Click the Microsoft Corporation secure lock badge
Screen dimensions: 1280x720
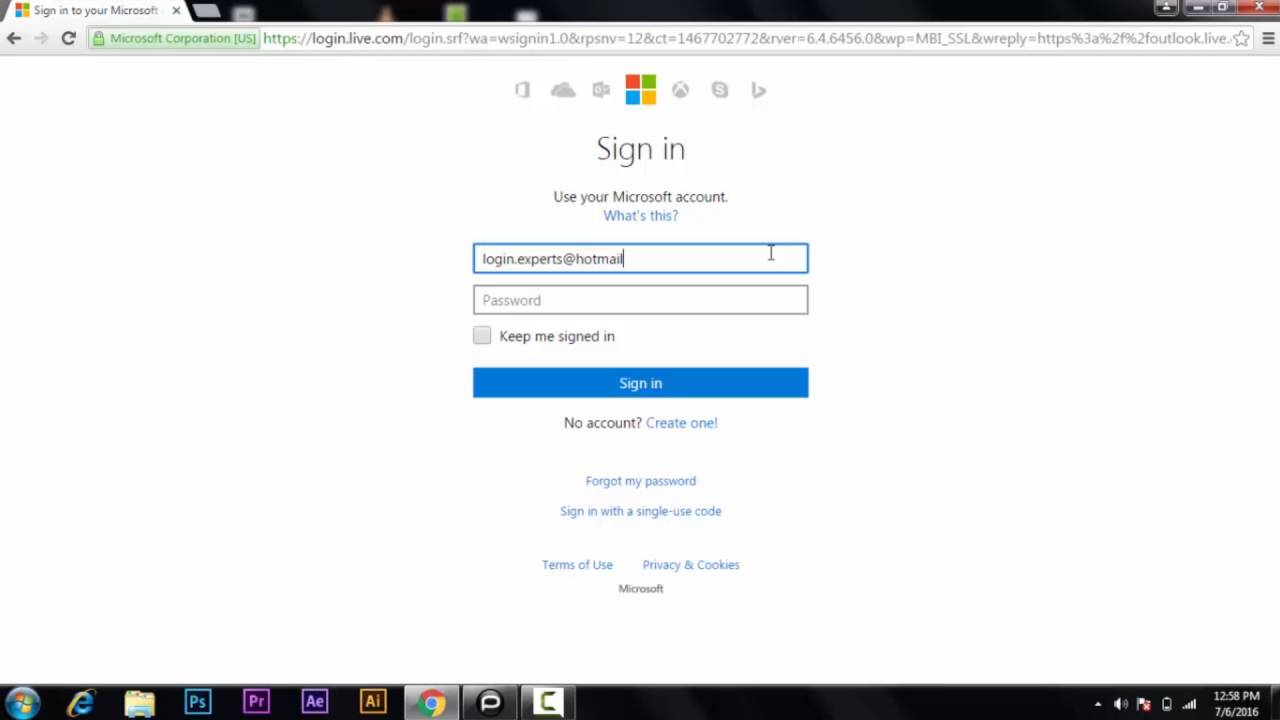pos(175,38)
